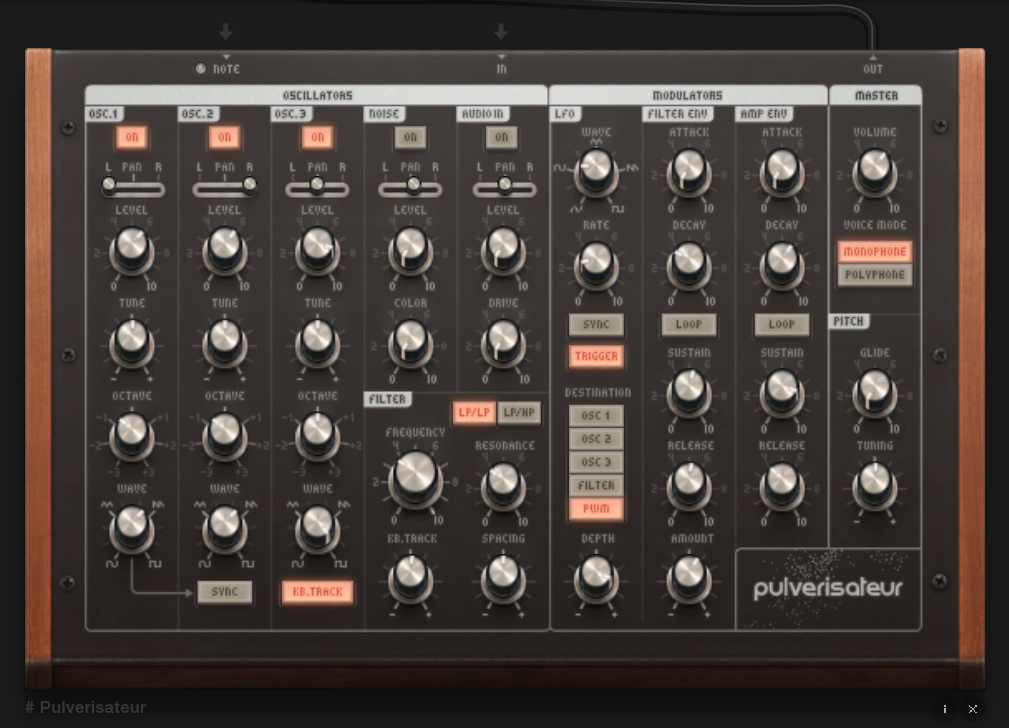Click LFO Rate knob
Image resolution: width=1009 pixels, height=728 pixels.
[x=596, y=265]
